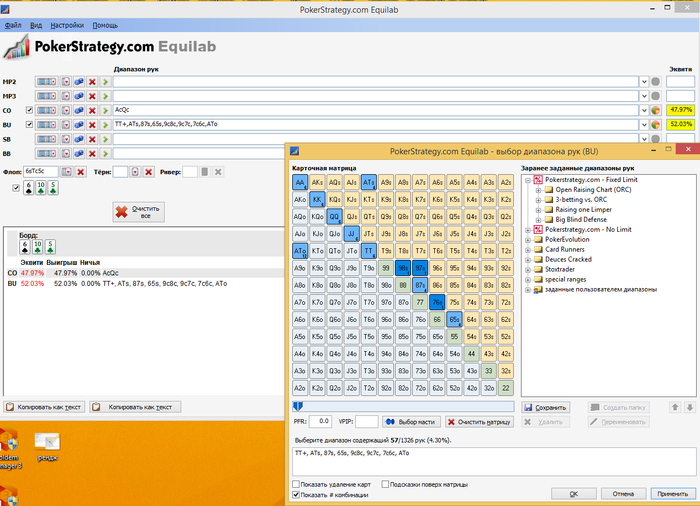The height and width of the screenshot is (506, 700).
Task: Clear the turn card with red X
Action: pos(149,172)
